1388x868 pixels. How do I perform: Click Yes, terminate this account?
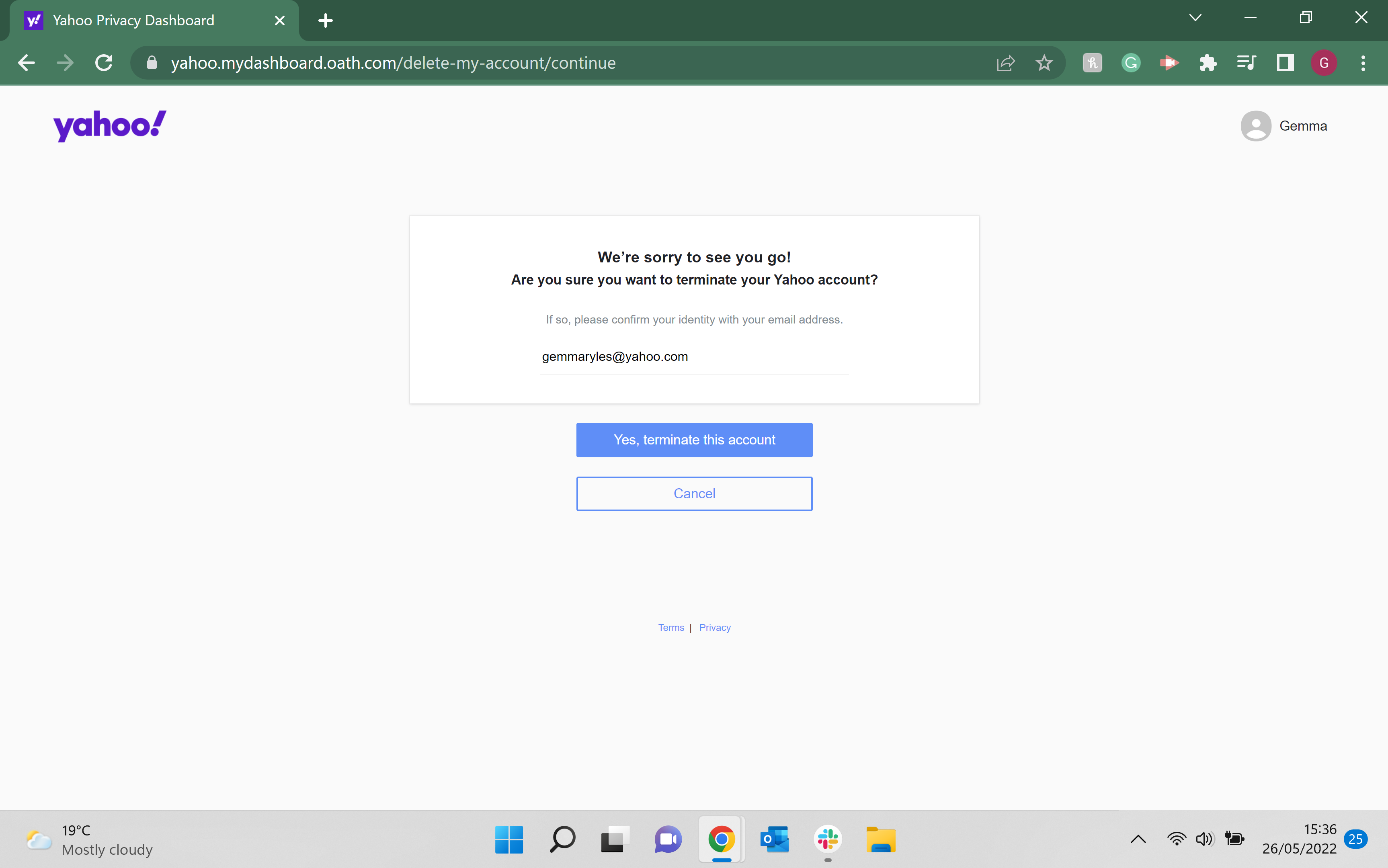694,440
